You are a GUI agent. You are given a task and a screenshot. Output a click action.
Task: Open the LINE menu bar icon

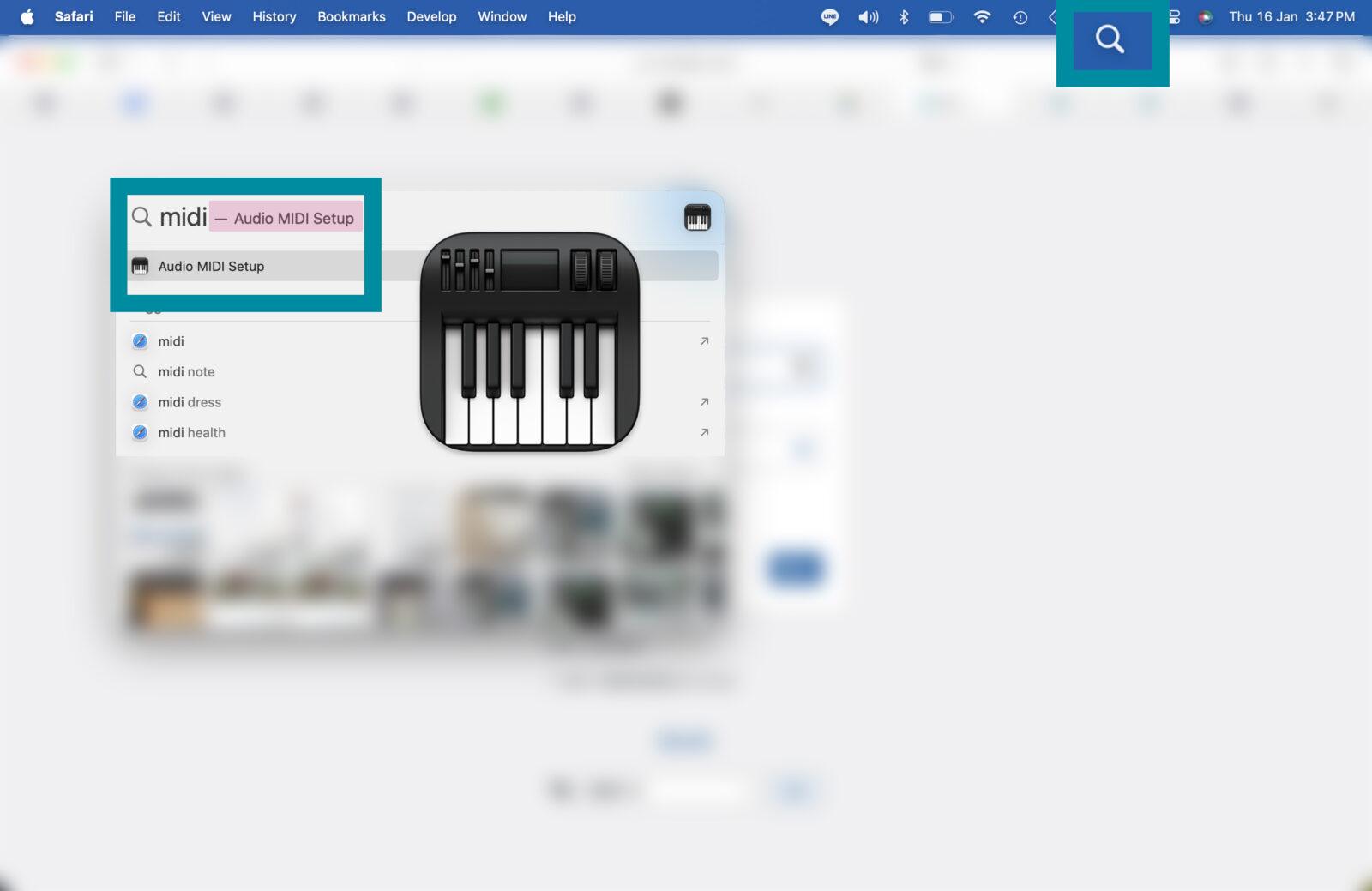(x=829, y=17)
